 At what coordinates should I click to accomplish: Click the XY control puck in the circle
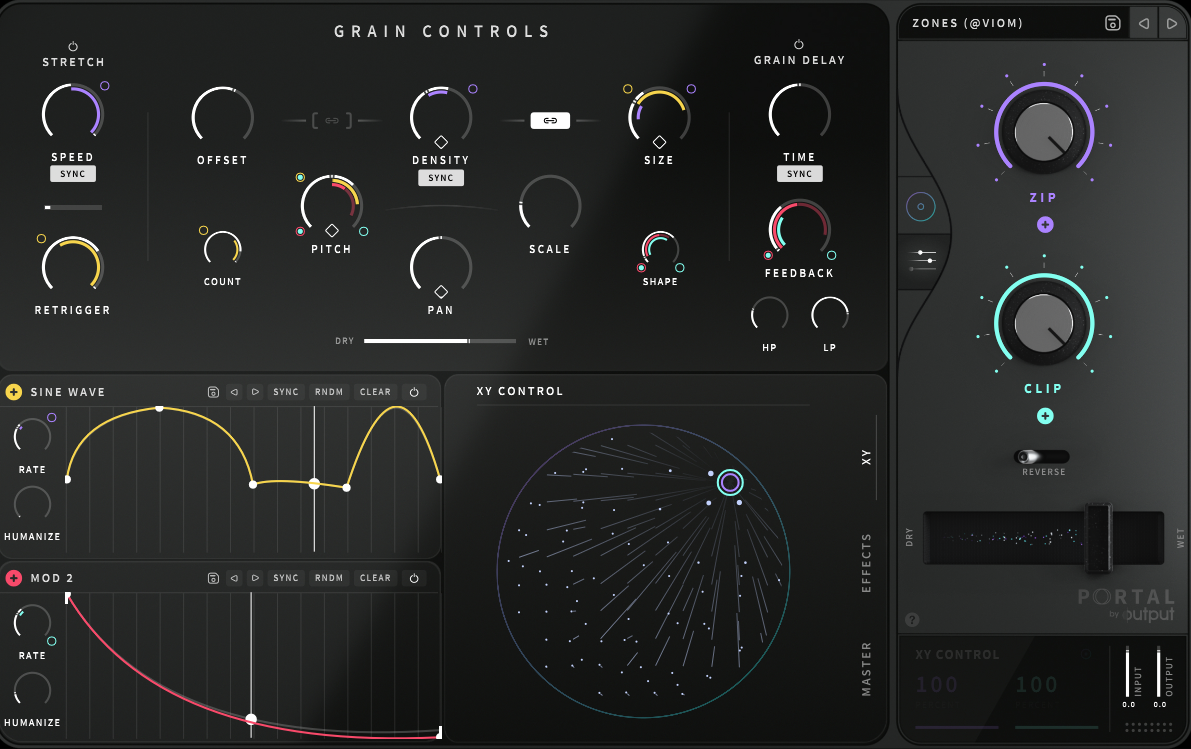pyautogui.click(x=730, y=483)
